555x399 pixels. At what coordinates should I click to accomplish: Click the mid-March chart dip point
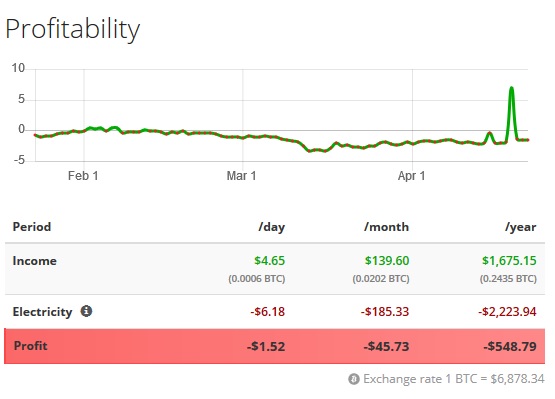(309, 151)
